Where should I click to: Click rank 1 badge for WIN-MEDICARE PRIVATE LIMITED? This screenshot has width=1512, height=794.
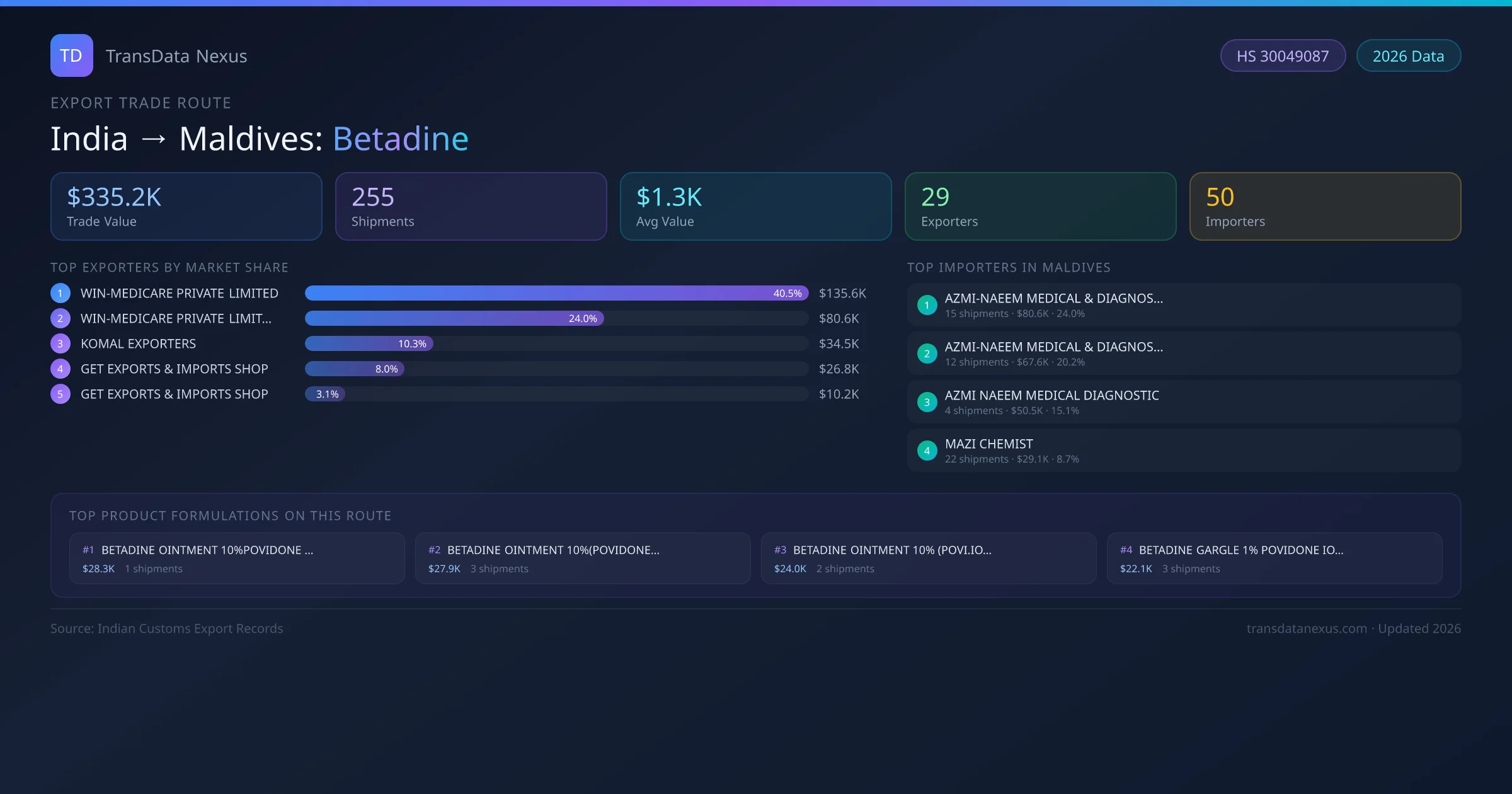[x=60, y=293]
